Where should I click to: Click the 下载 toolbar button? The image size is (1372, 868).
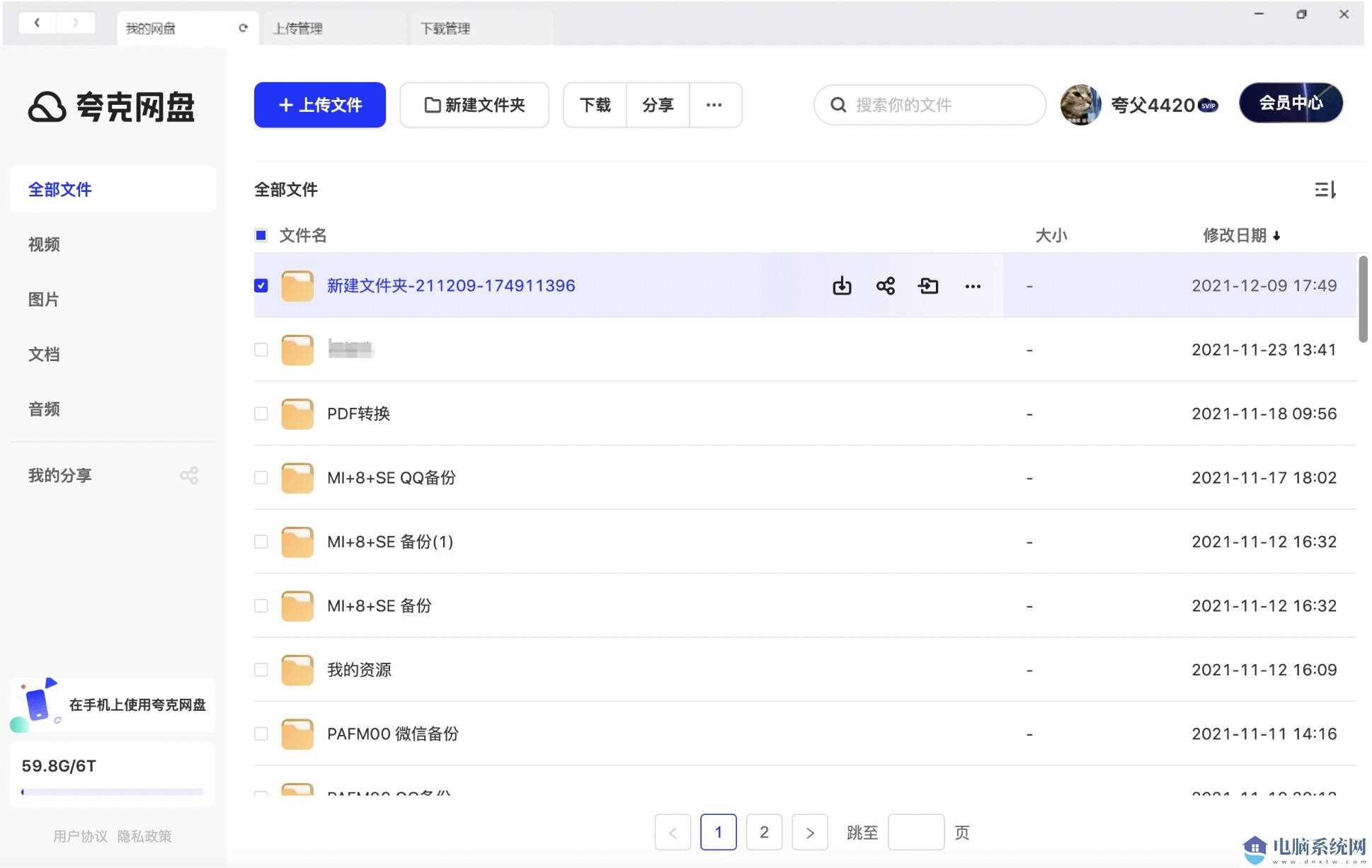tap(595, 105)
